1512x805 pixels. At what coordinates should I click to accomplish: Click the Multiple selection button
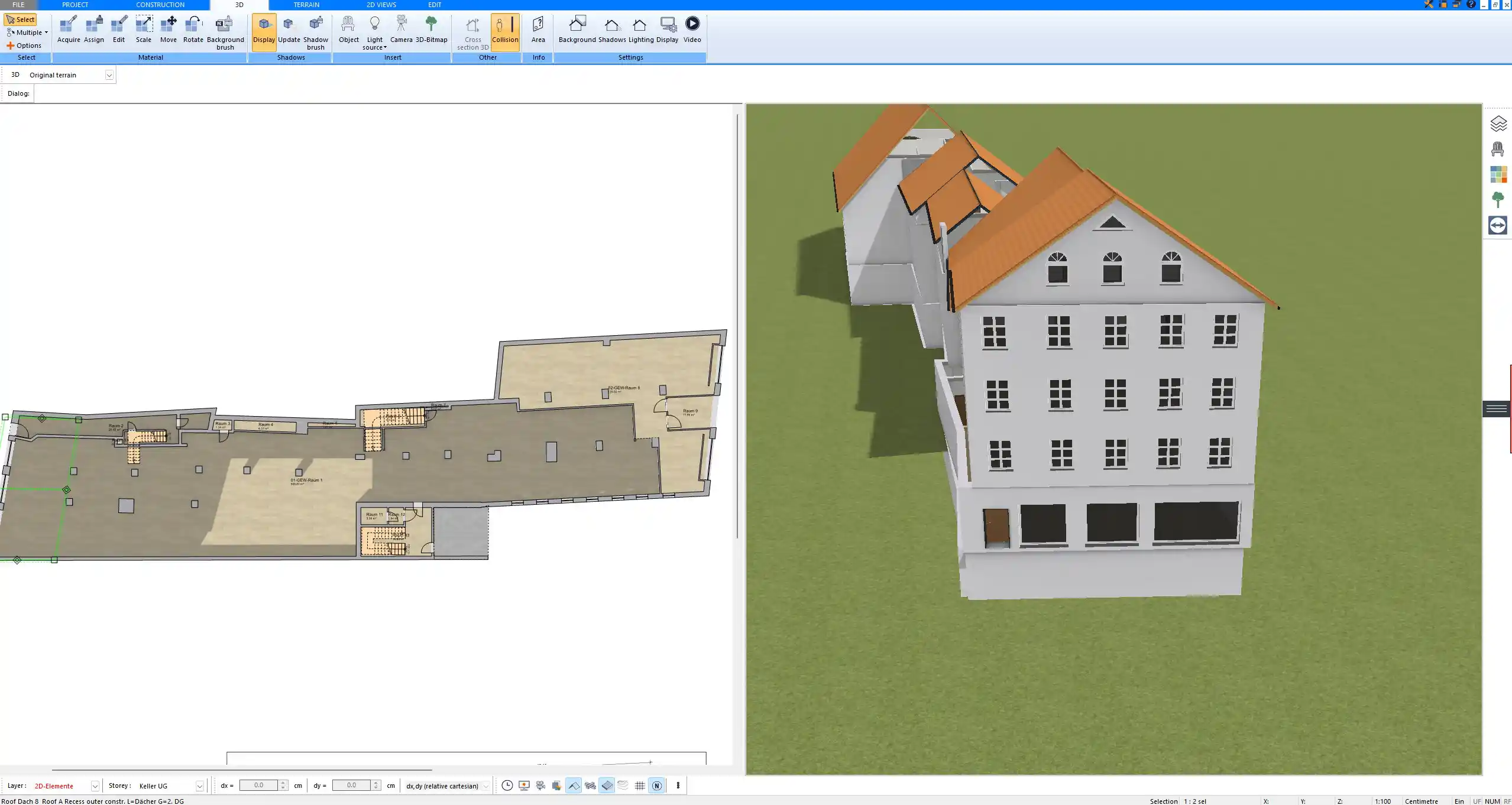27,33
